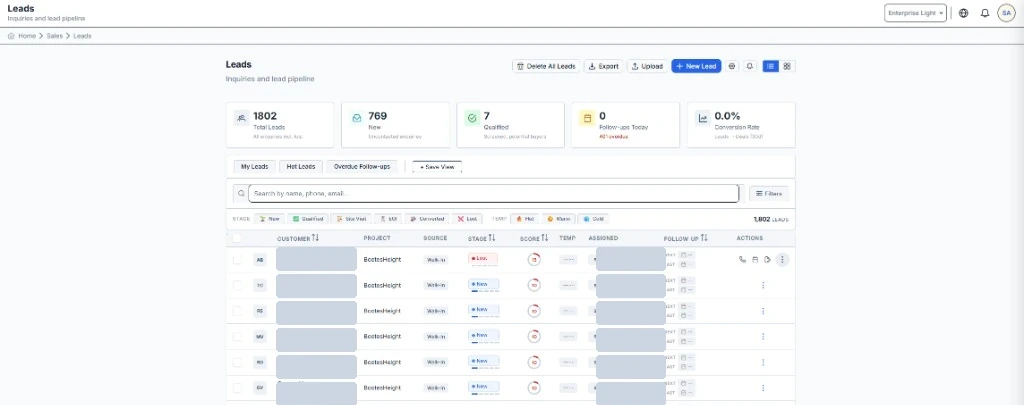Click the Total Leads people icon
Viewport: 1024px width, 405px height.
click(x=242, y=118)
